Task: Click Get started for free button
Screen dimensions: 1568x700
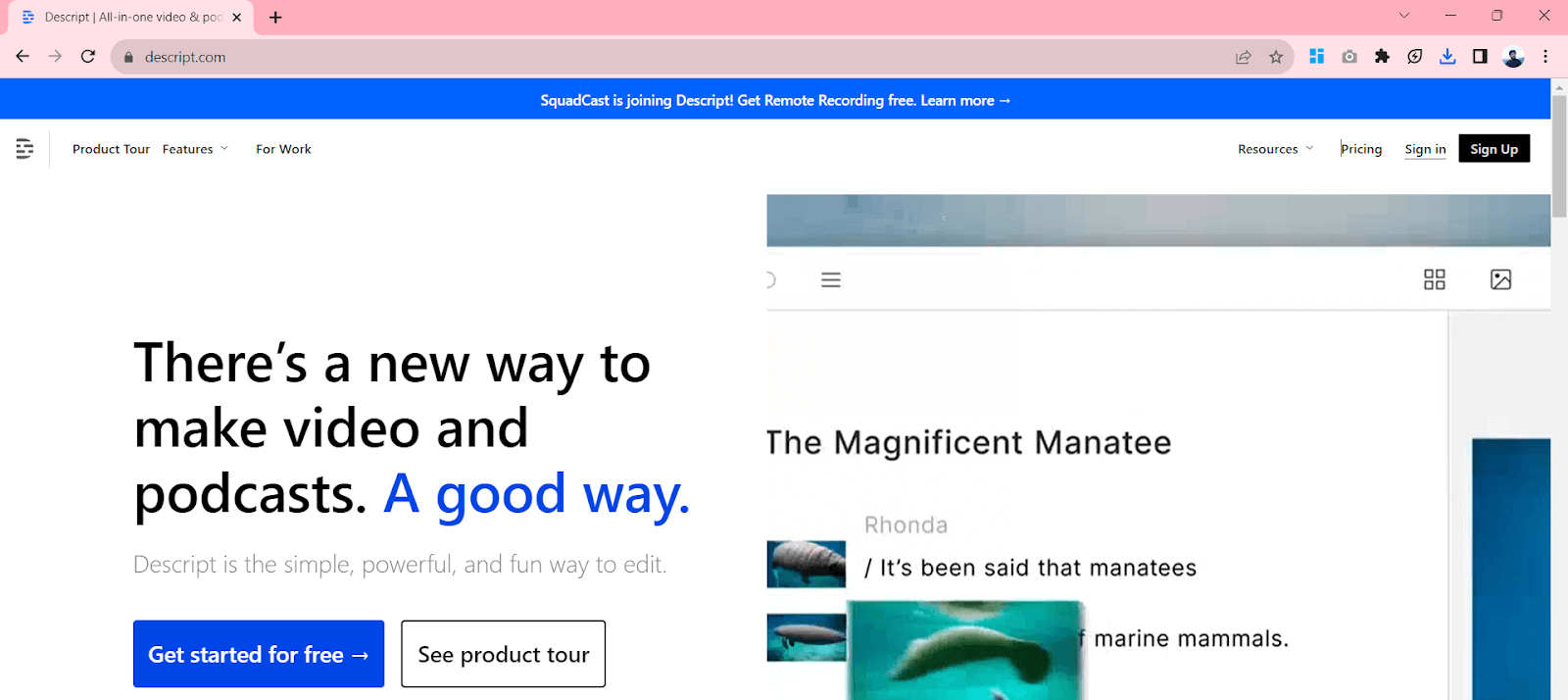Action: click(x=259, y=654)
